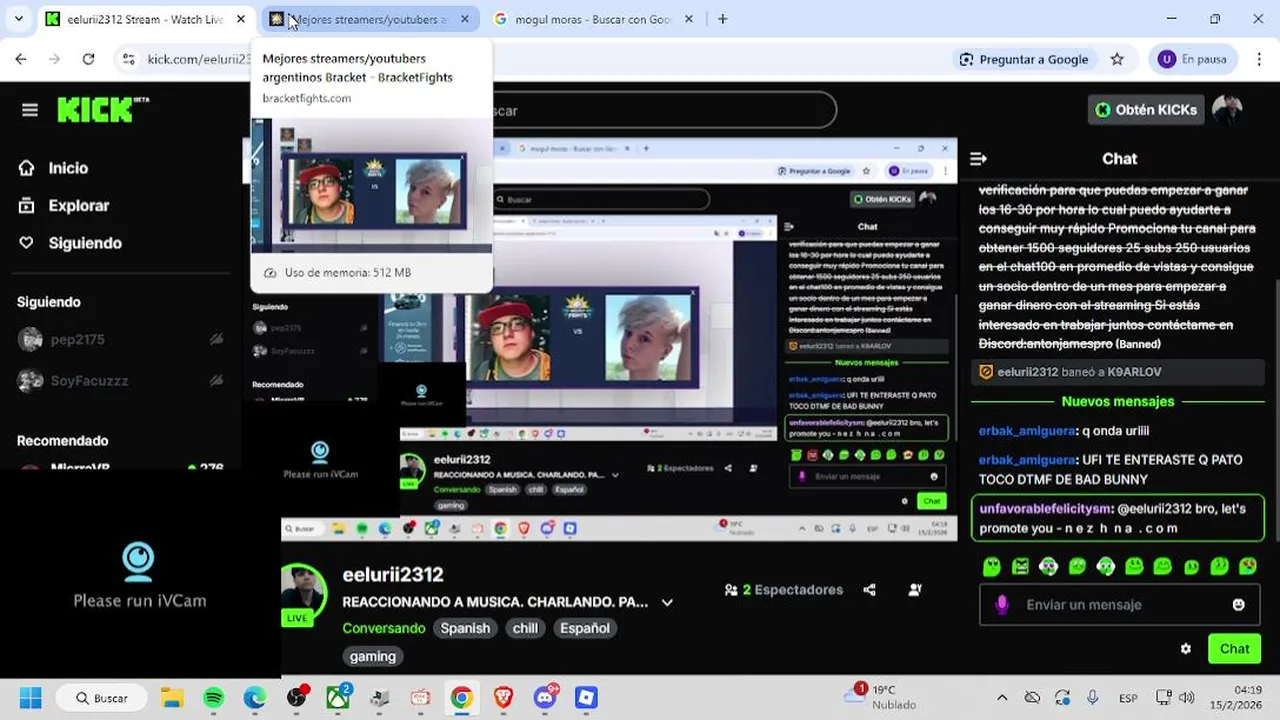Viewport: 1280px width, 720px height.
Task: Open Microsoft Edge from the taskbar
Action: click(255, 698)
